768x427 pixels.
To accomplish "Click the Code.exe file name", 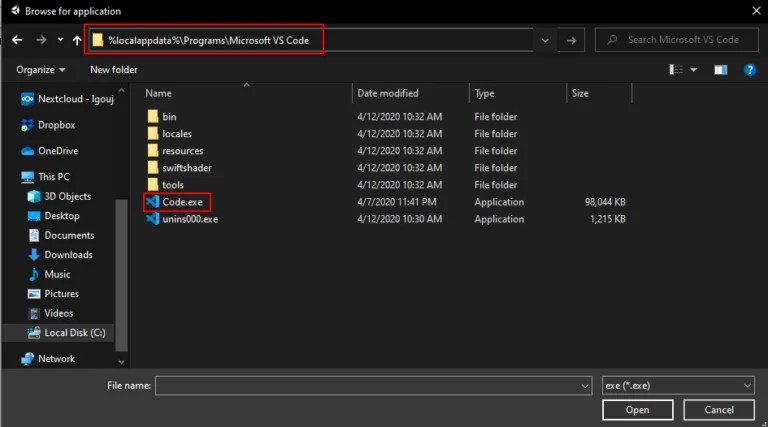I will 182,202.
